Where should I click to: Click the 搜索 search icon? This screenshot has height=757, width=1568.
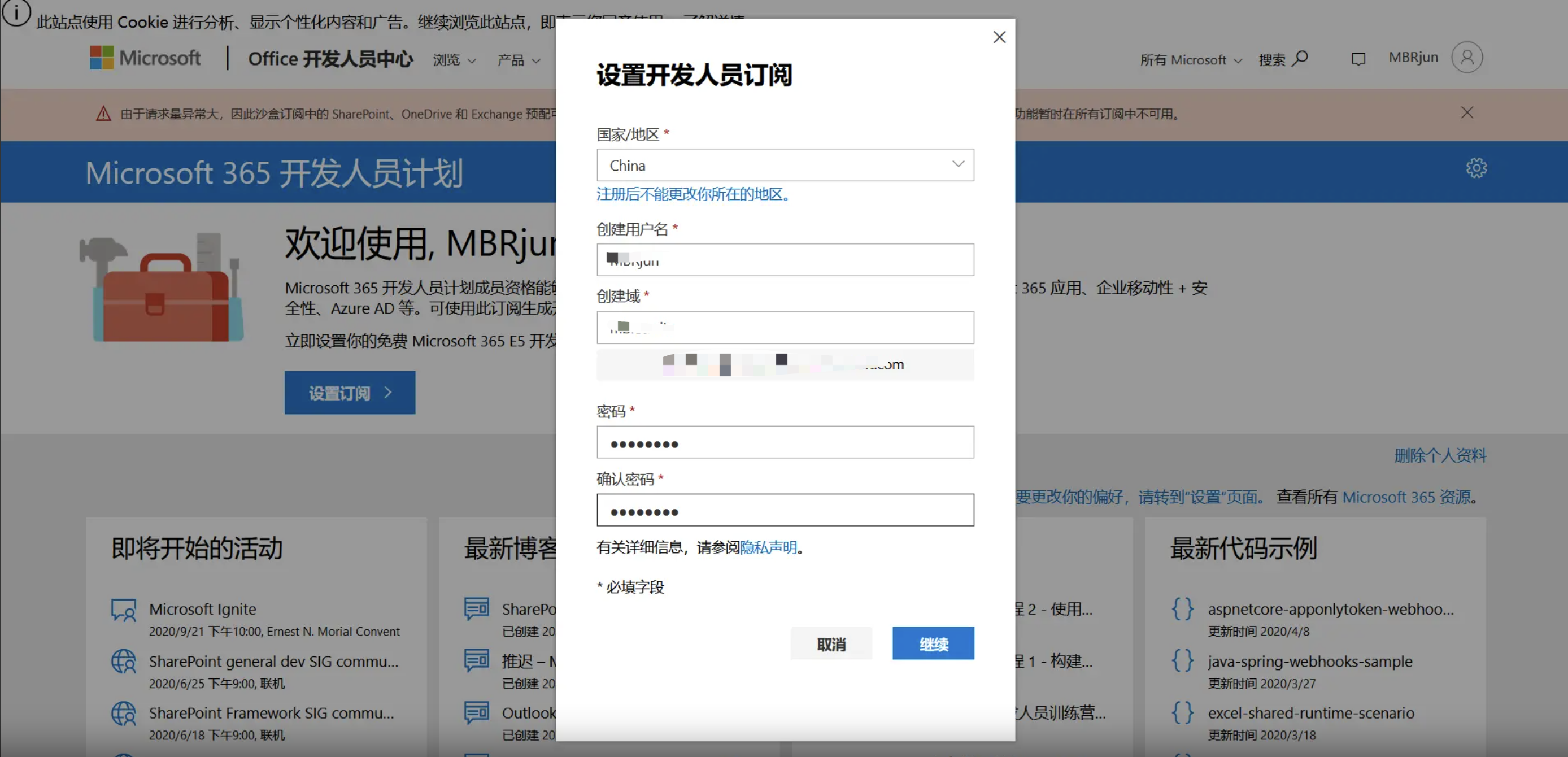[x=1300, y=58]
